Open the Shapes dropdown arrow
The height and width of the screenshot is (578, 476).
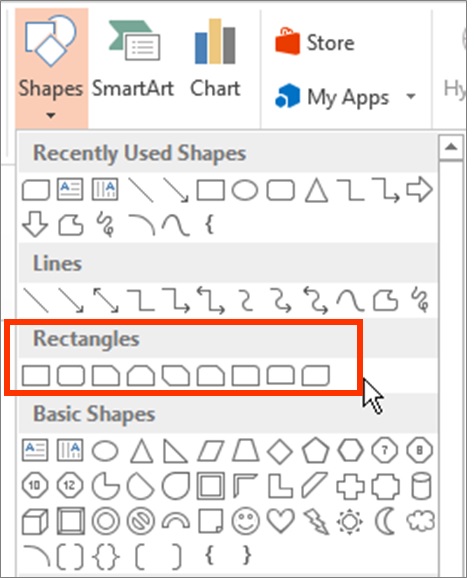pyautogui.click(x=51, y=115)
